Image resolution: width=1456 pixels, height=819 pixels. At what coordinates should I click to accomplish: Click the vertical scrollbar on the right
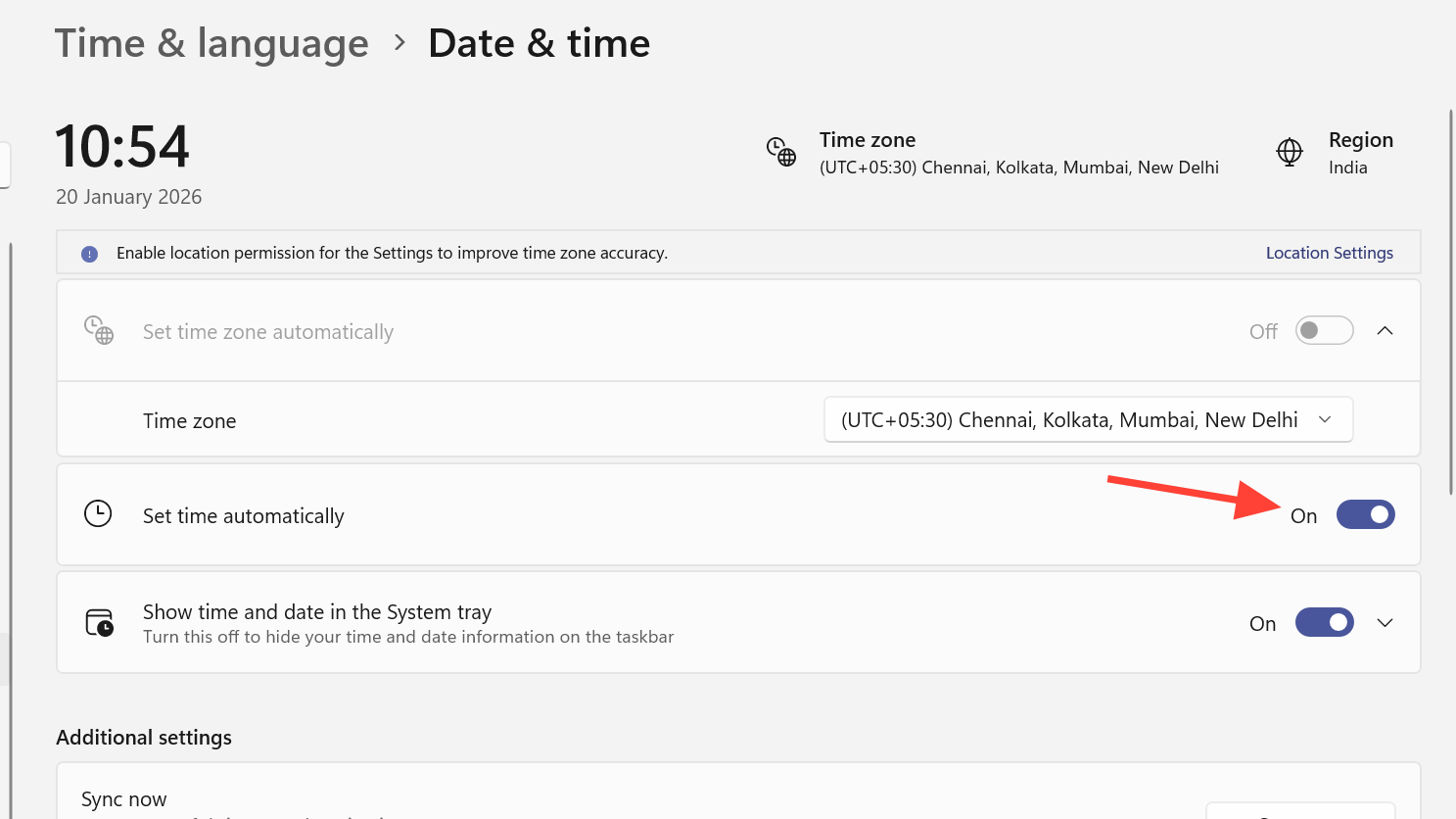click(x=1450, y=294)
